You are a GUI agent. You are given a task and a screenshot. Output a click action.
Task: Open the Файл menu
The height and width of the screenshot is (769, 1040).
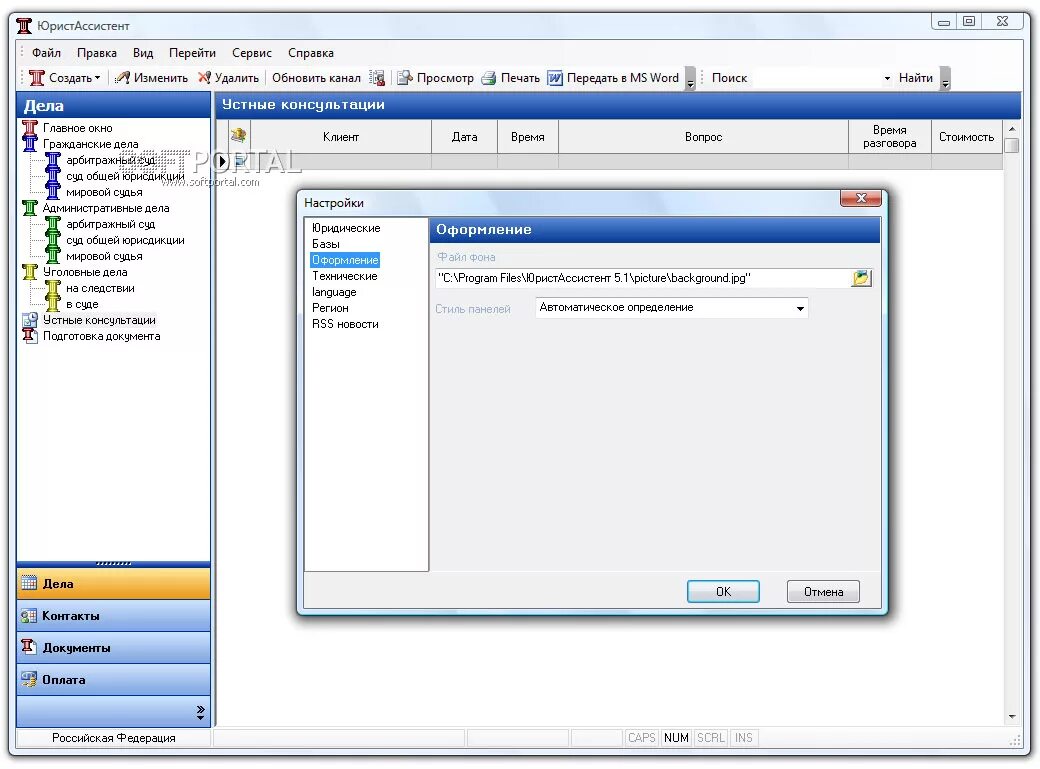pos(46,53)
